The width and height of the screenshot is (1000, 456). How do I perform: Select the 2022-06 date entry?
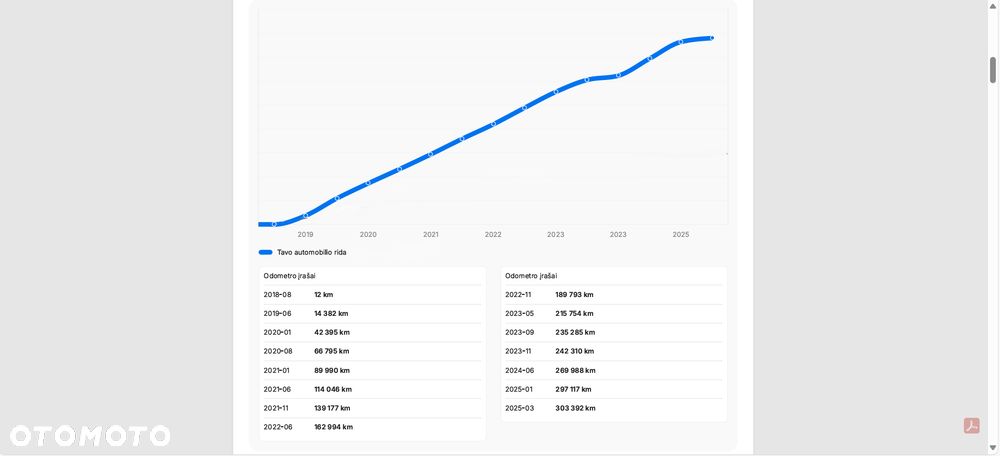[x=278, y=427]
